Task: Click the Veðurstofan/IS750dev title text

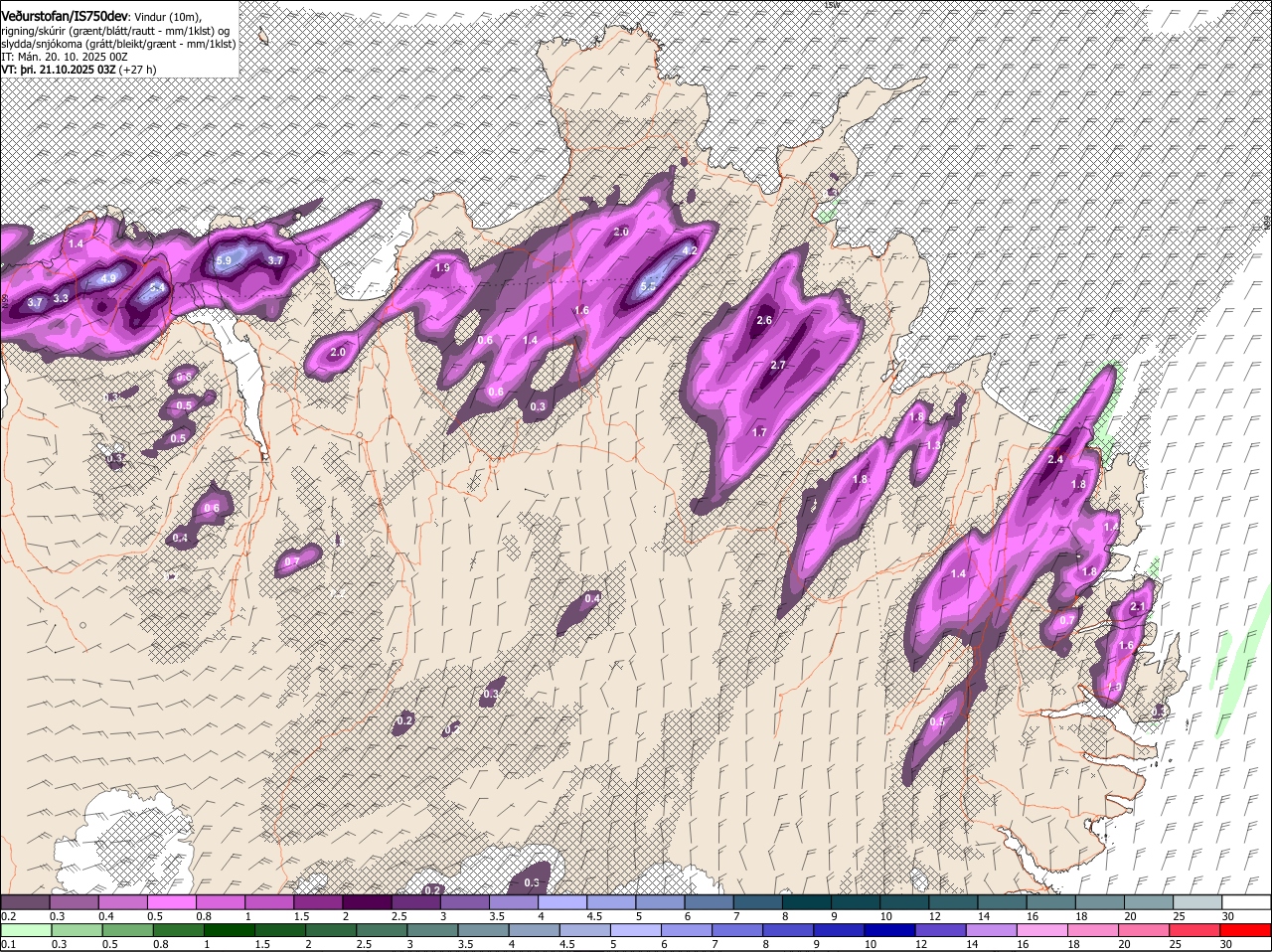Action: tap(65, 17)
